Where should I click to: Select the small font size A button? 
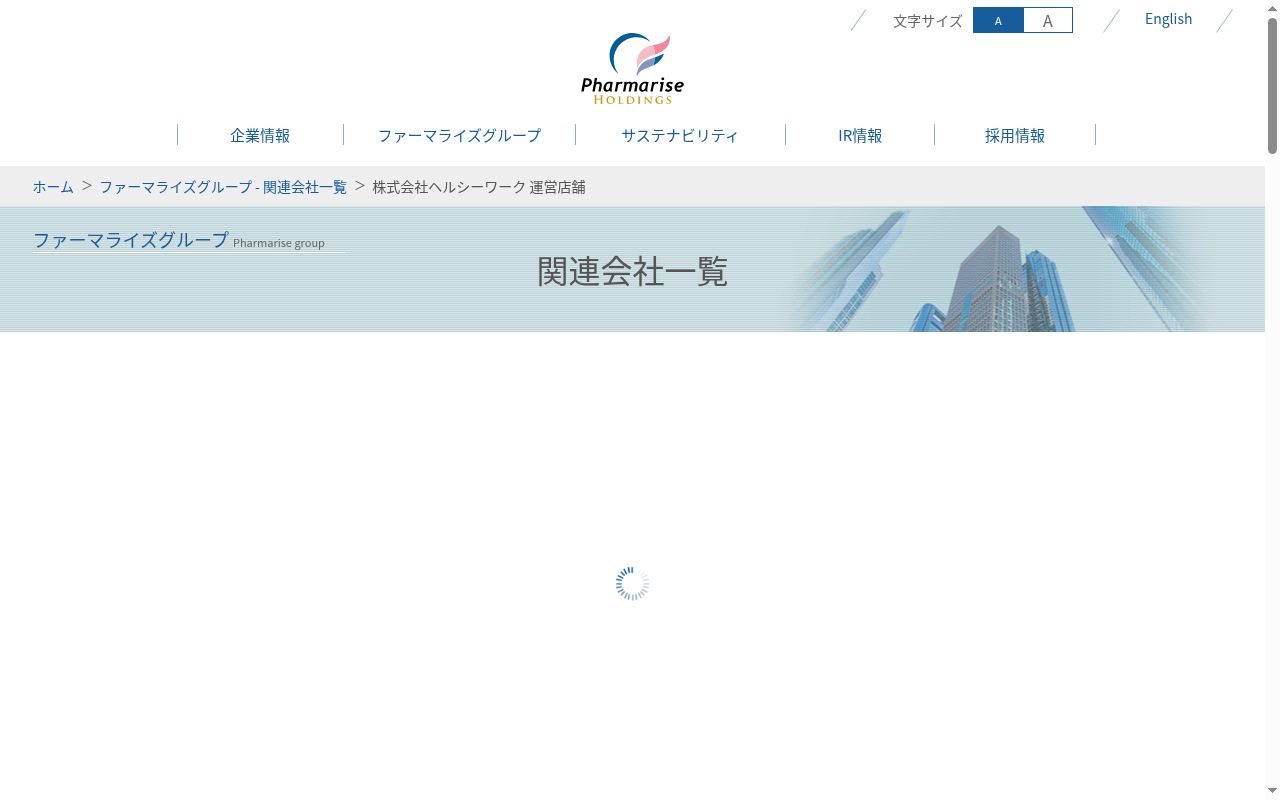[998, 20]
